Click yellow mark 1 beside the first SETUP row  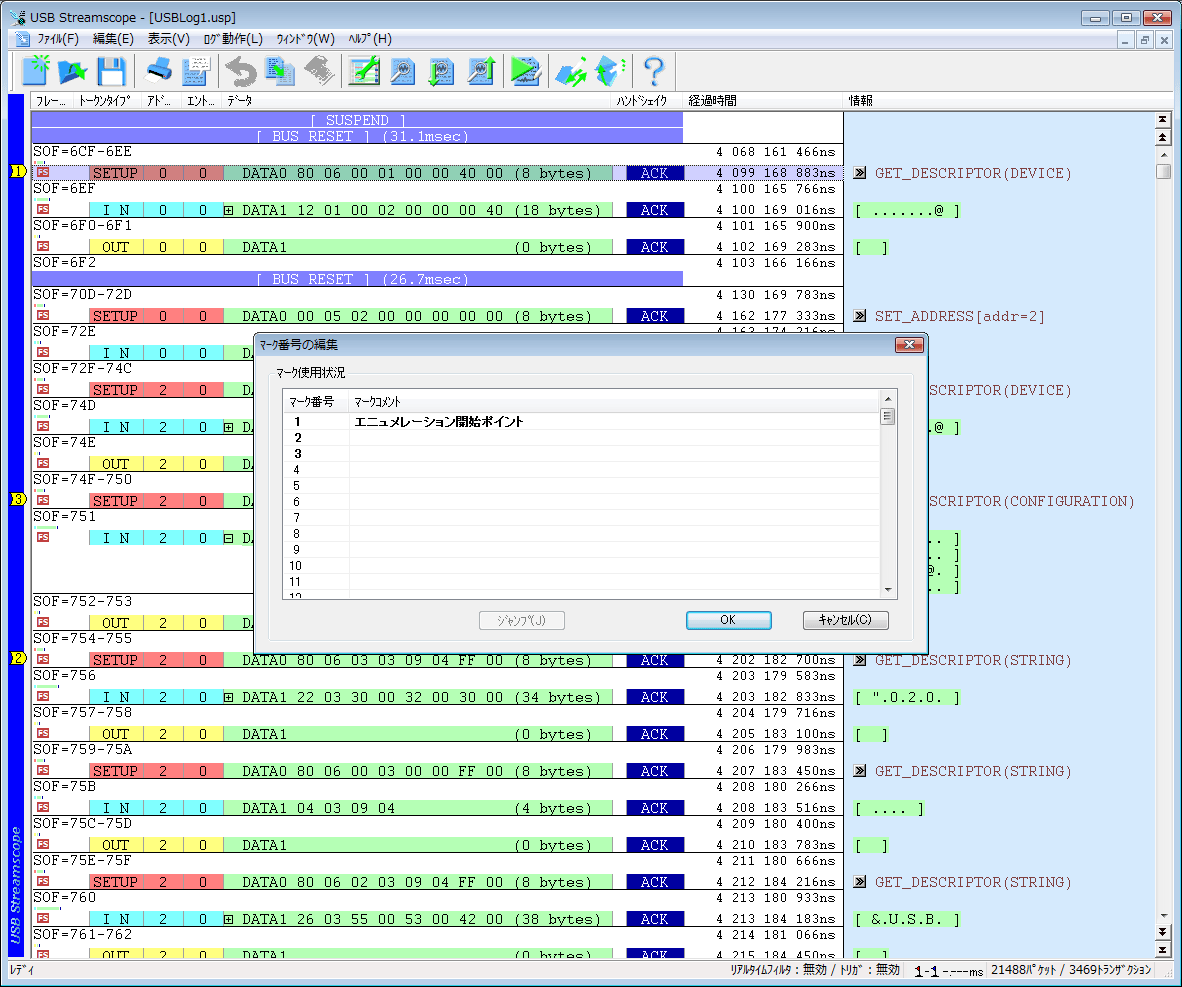18,171
